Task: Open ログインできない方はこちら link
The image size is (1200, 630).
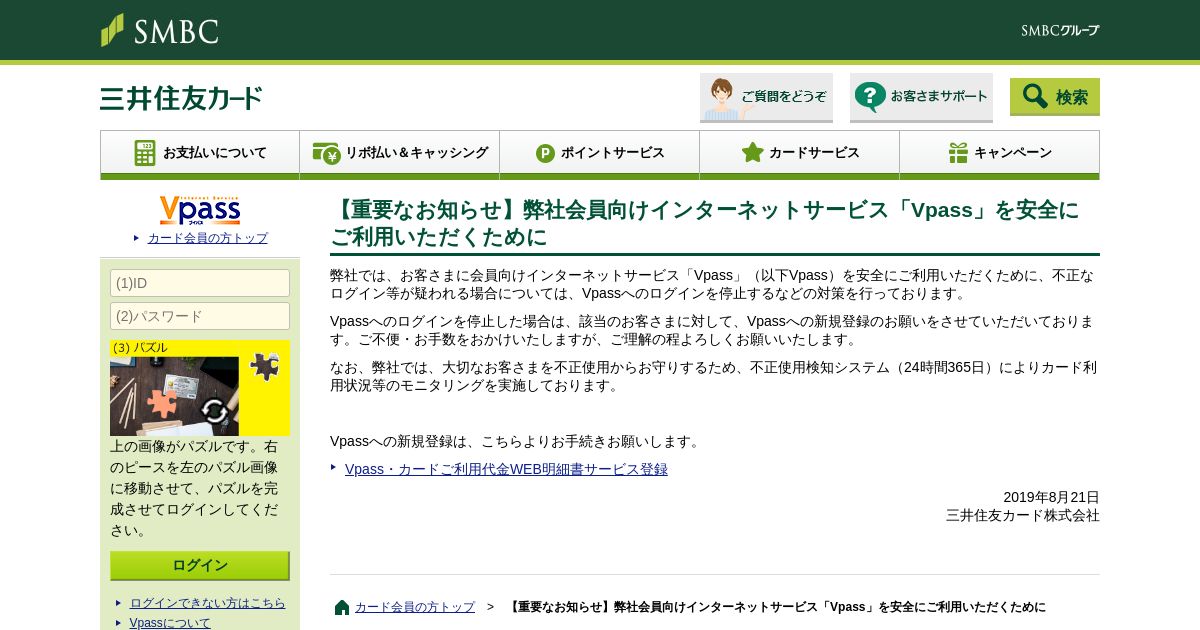Action: (x=208, y=603)
